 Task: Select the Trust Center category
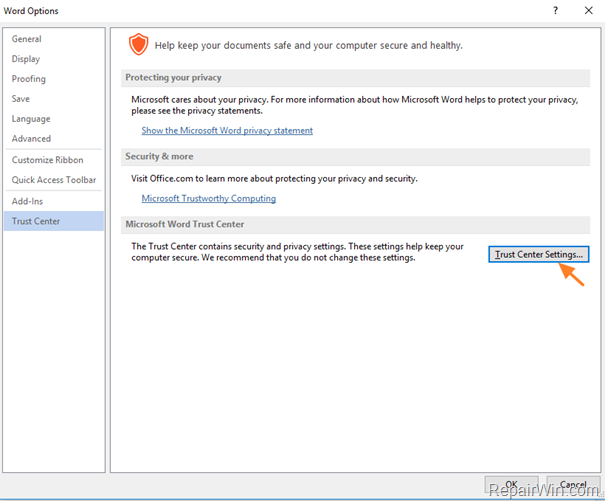(x=54, y=221)
